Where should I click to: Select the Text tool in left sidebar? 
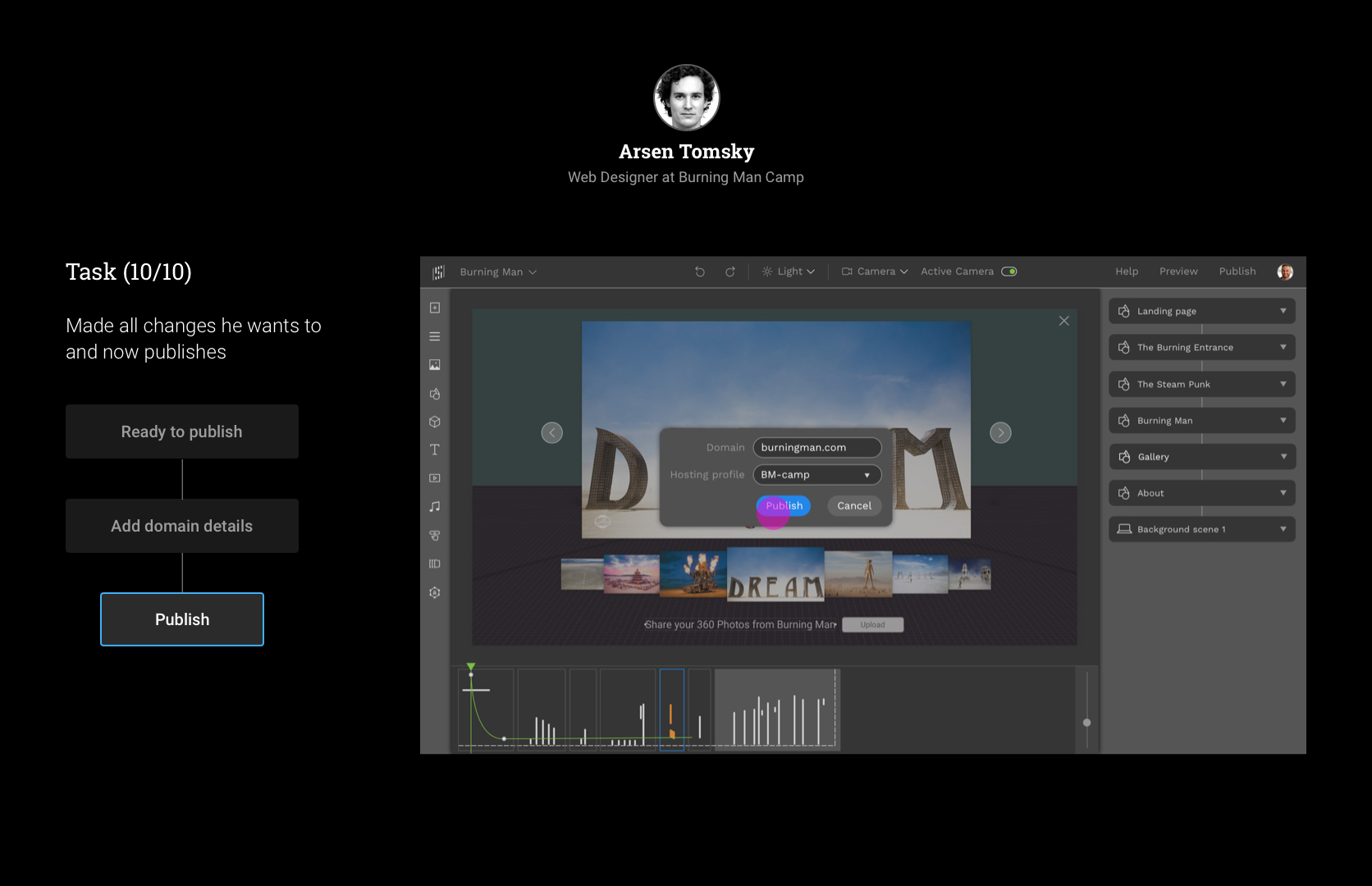435,450
